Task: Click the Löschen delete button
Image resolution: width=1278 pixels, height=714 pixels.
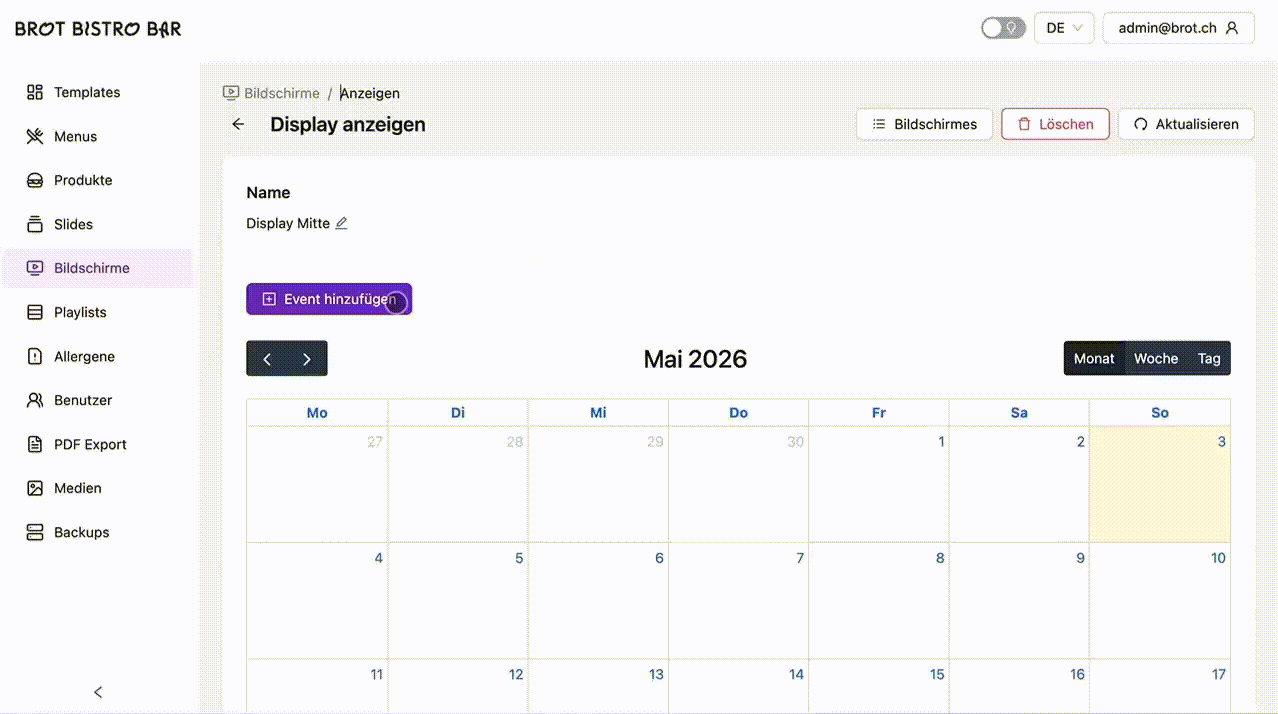Action: [x=1055, y=124]
